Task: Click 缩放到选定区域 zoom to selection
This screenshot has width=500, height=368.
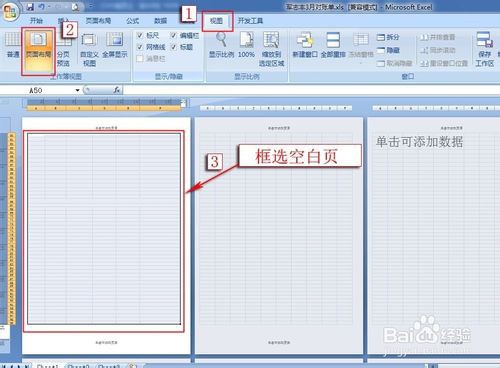Action: click(x=271, y=49)
